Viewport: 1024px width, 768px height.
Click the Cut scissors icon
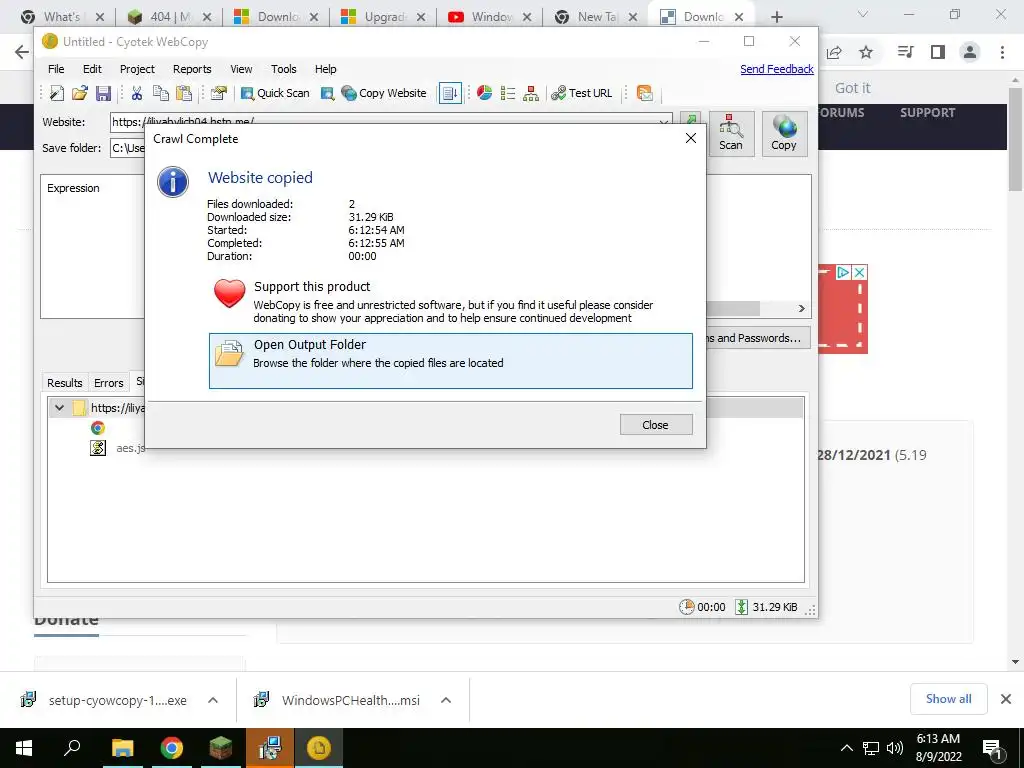136,93
